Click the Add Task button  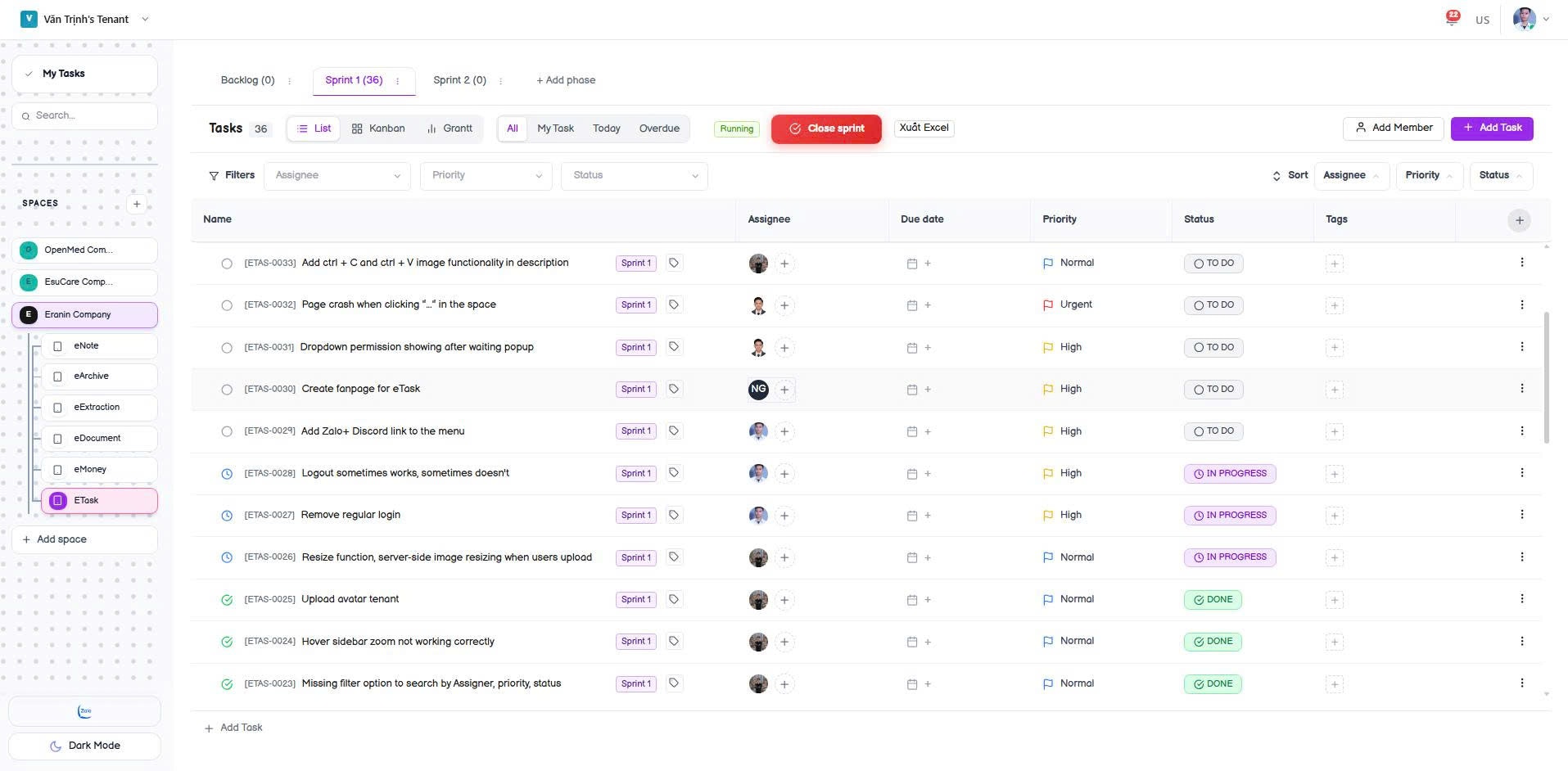click(1492, 128)
